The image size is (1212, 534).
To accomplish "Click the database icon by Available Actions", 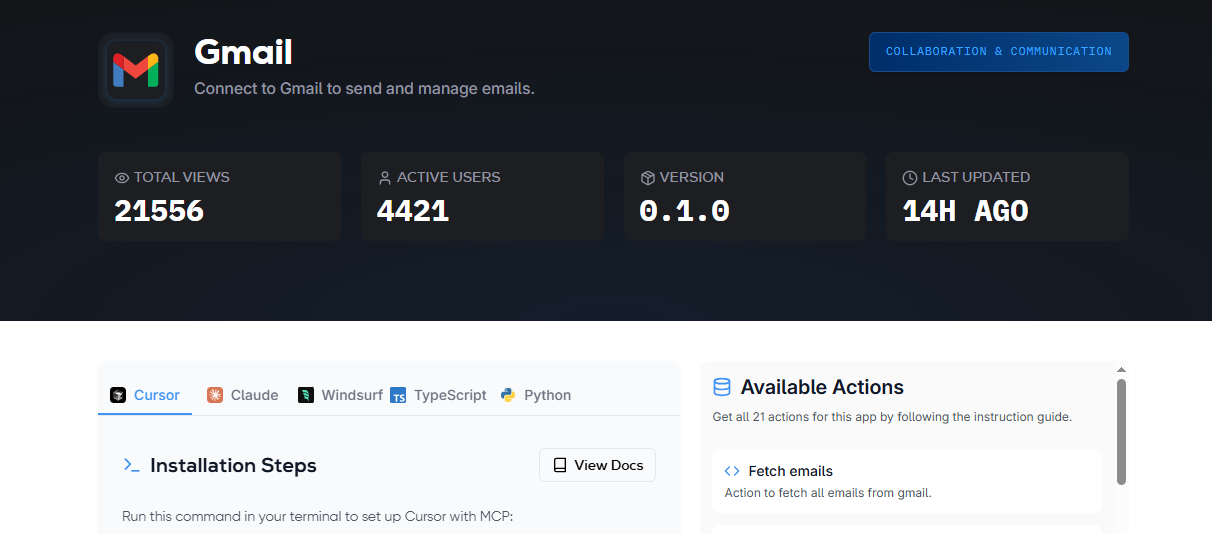I will [722, 387].
